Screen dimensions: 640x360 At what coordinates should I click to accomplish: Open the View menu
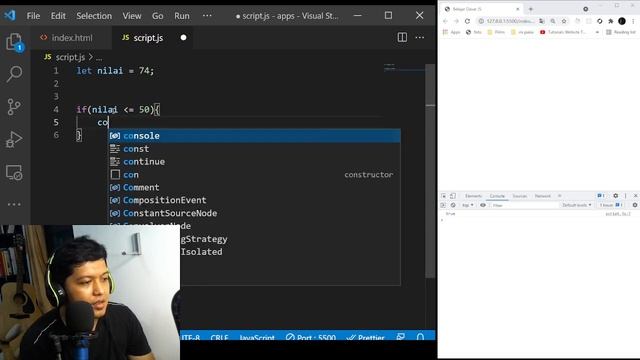pos(132,16)
